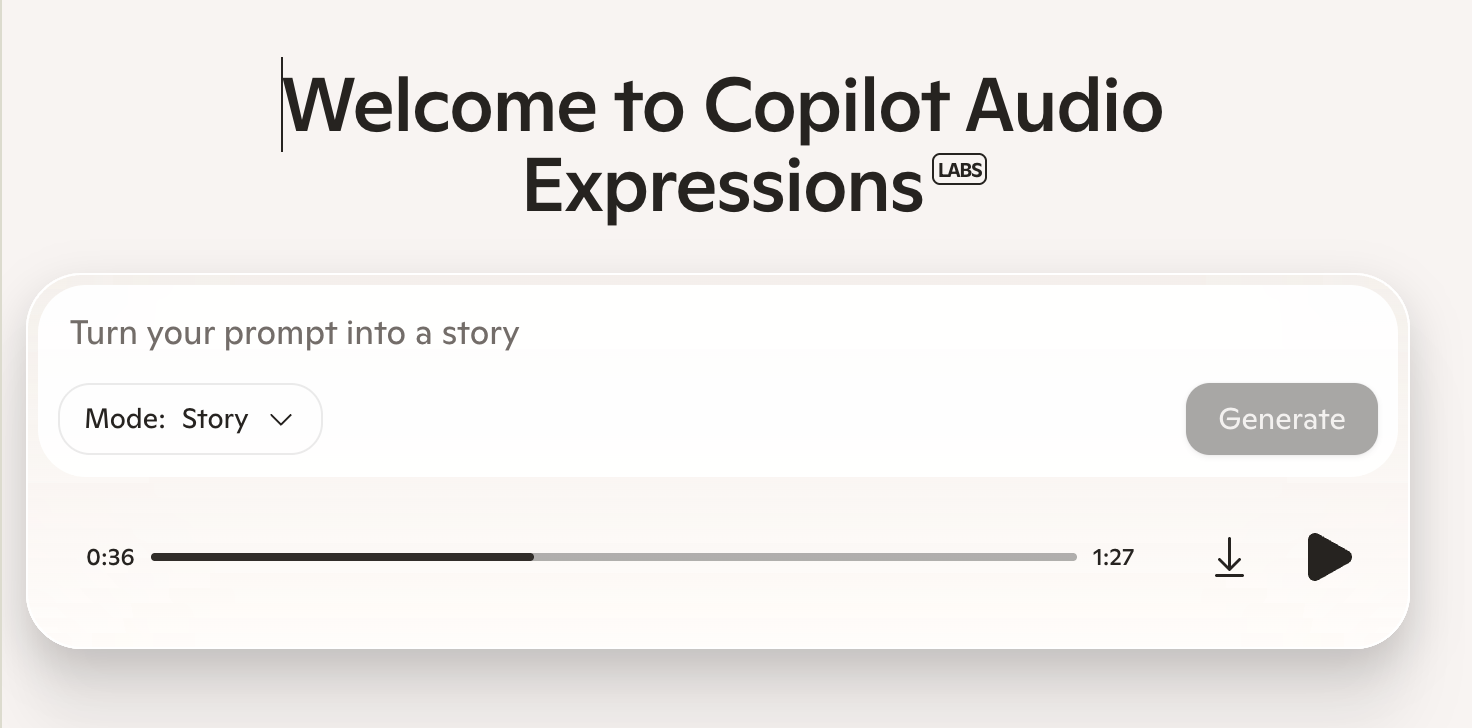The image size is (1472, 728).
Task: Click the chevron arrow beside Story
Action: pyautogui.click(x=281, y=420)
